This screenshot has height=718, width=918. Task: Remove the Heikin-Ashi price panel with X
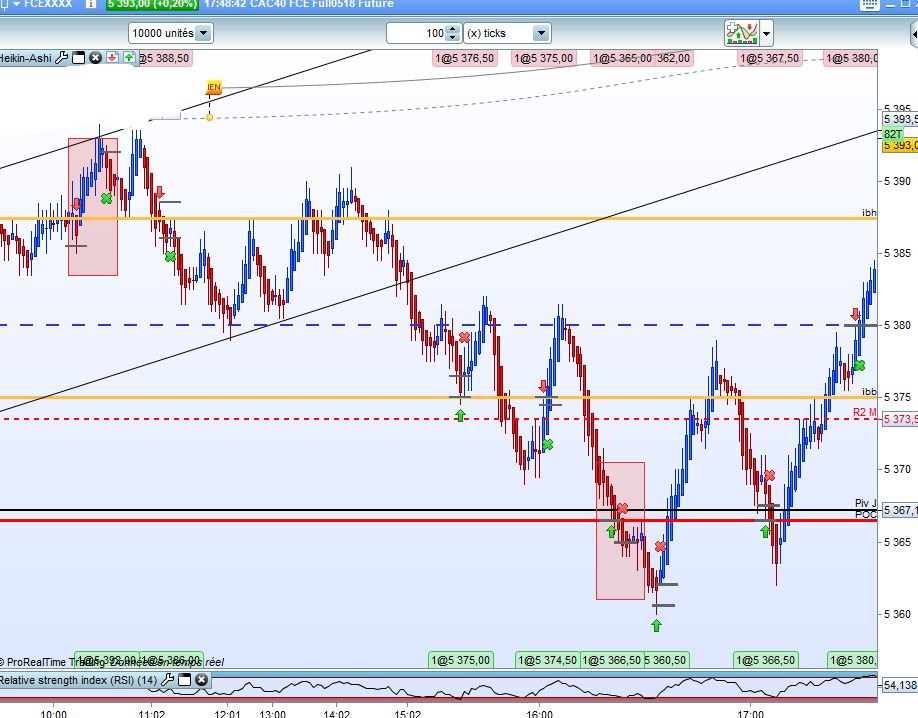click(x=95, y=58)
